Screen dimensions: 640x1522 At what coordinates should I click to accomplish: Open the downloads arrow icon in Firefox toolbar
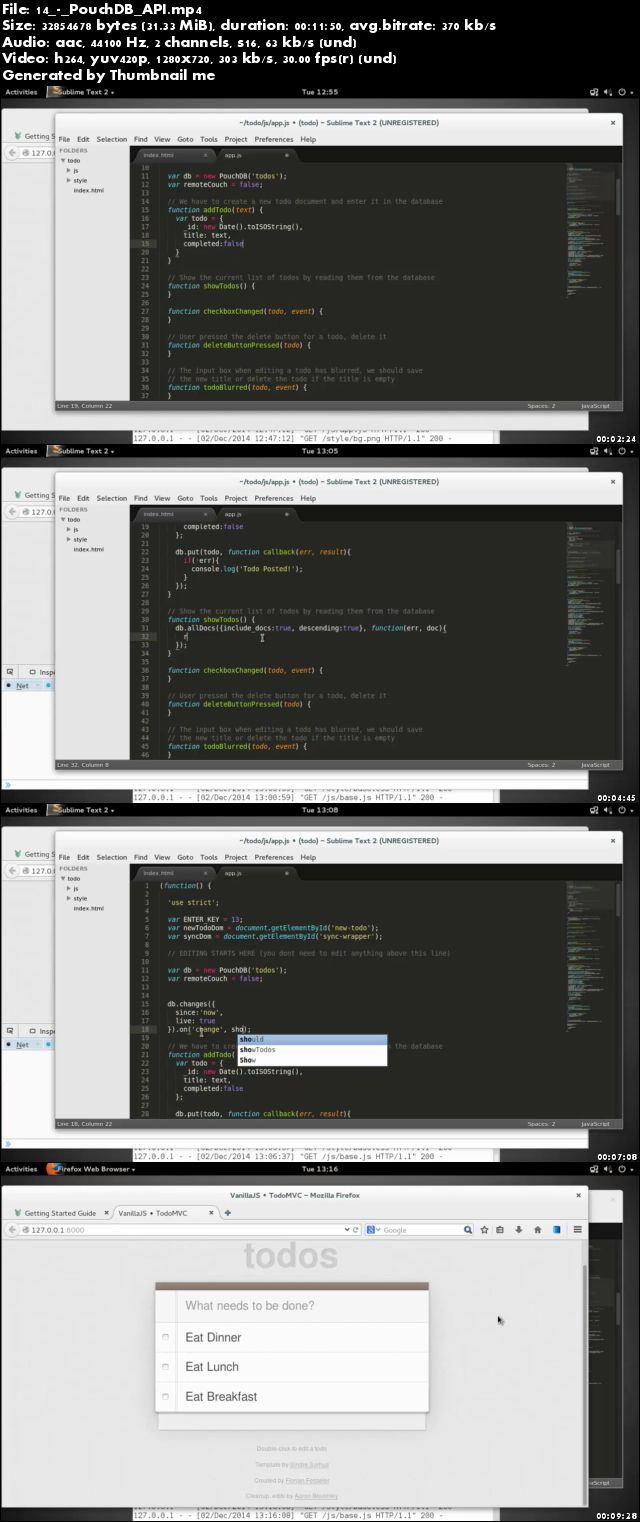pyautogui.click(x=518, y=1230)
